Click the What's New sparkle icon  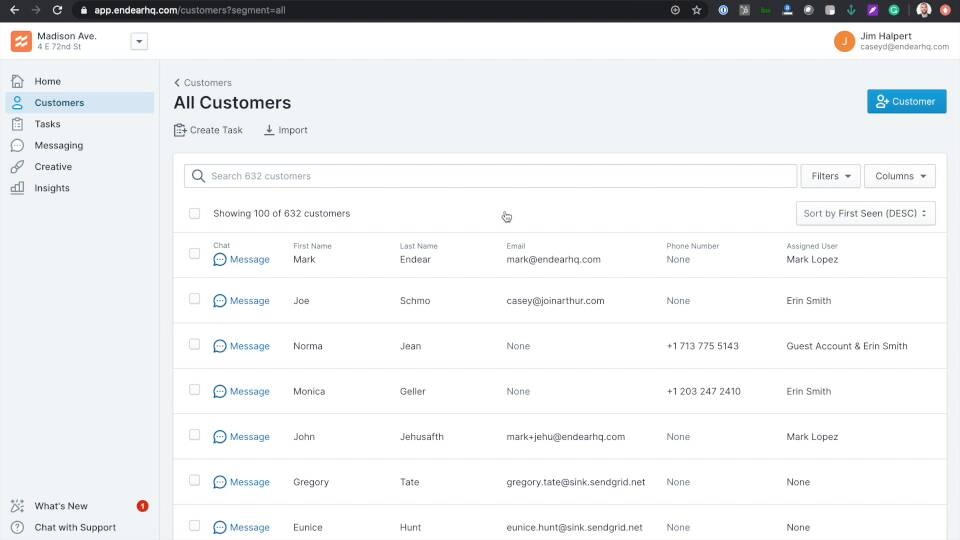(17, 506)
